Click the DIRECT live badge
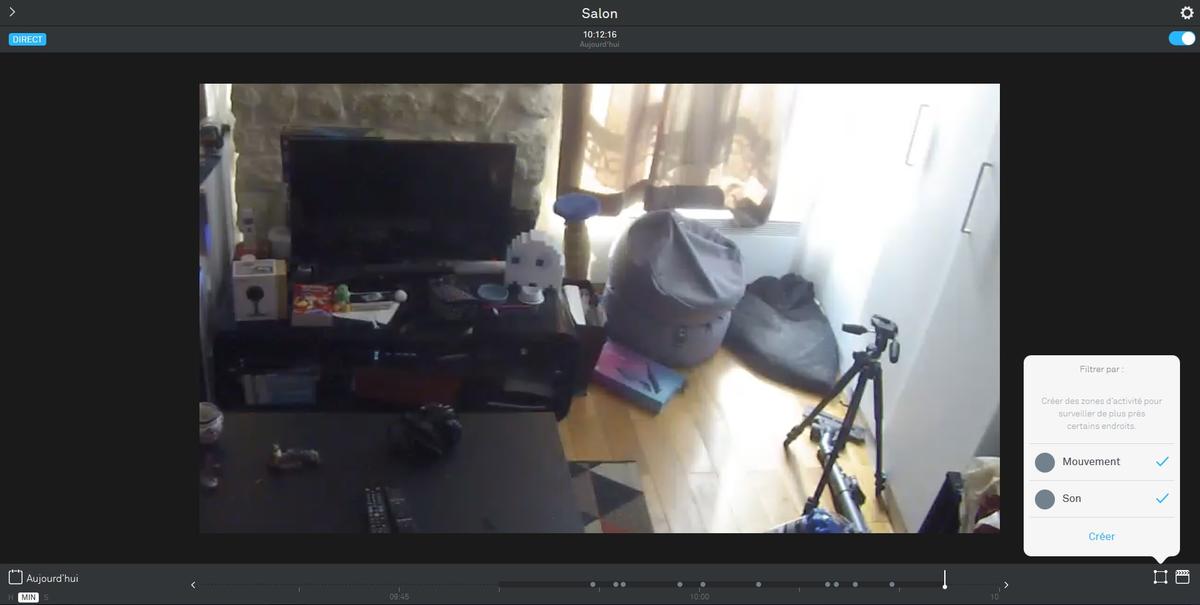1200x605 pixels. (28, 39)
